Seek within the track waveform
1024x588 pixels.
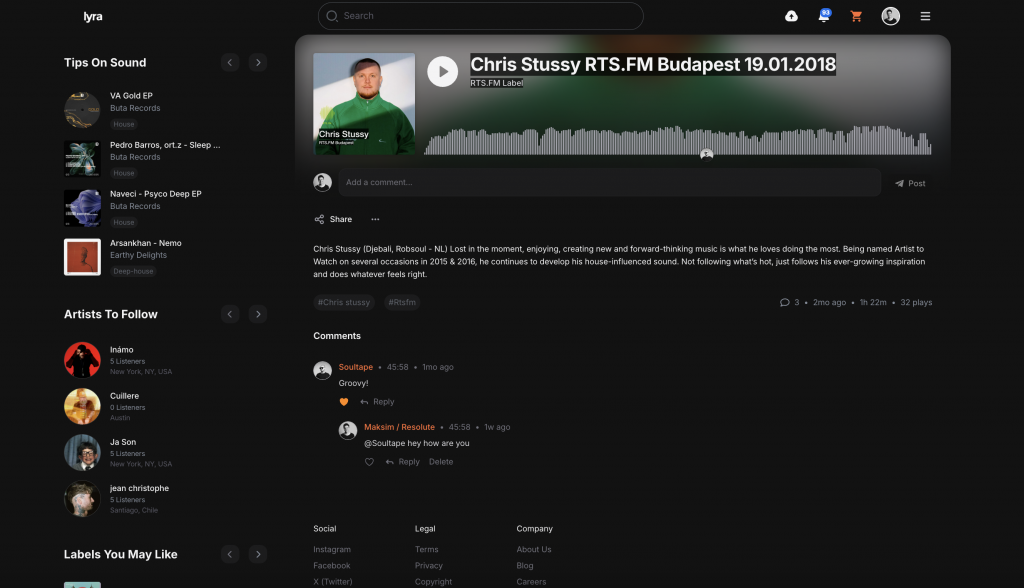point(678,141)
